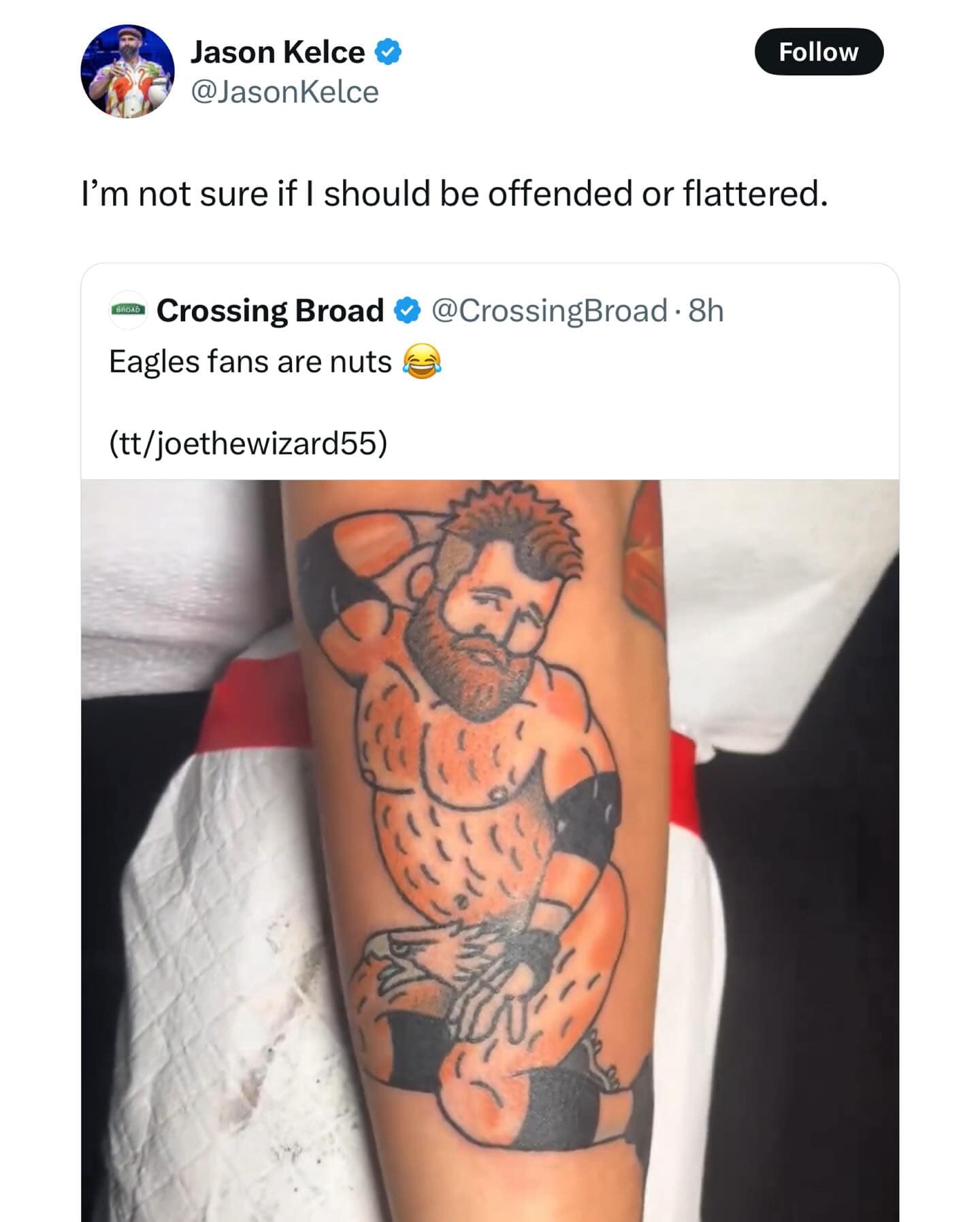Open Jason Kelce's profile picture
This screenshot has width=980, height=1222.
(127, 71)
